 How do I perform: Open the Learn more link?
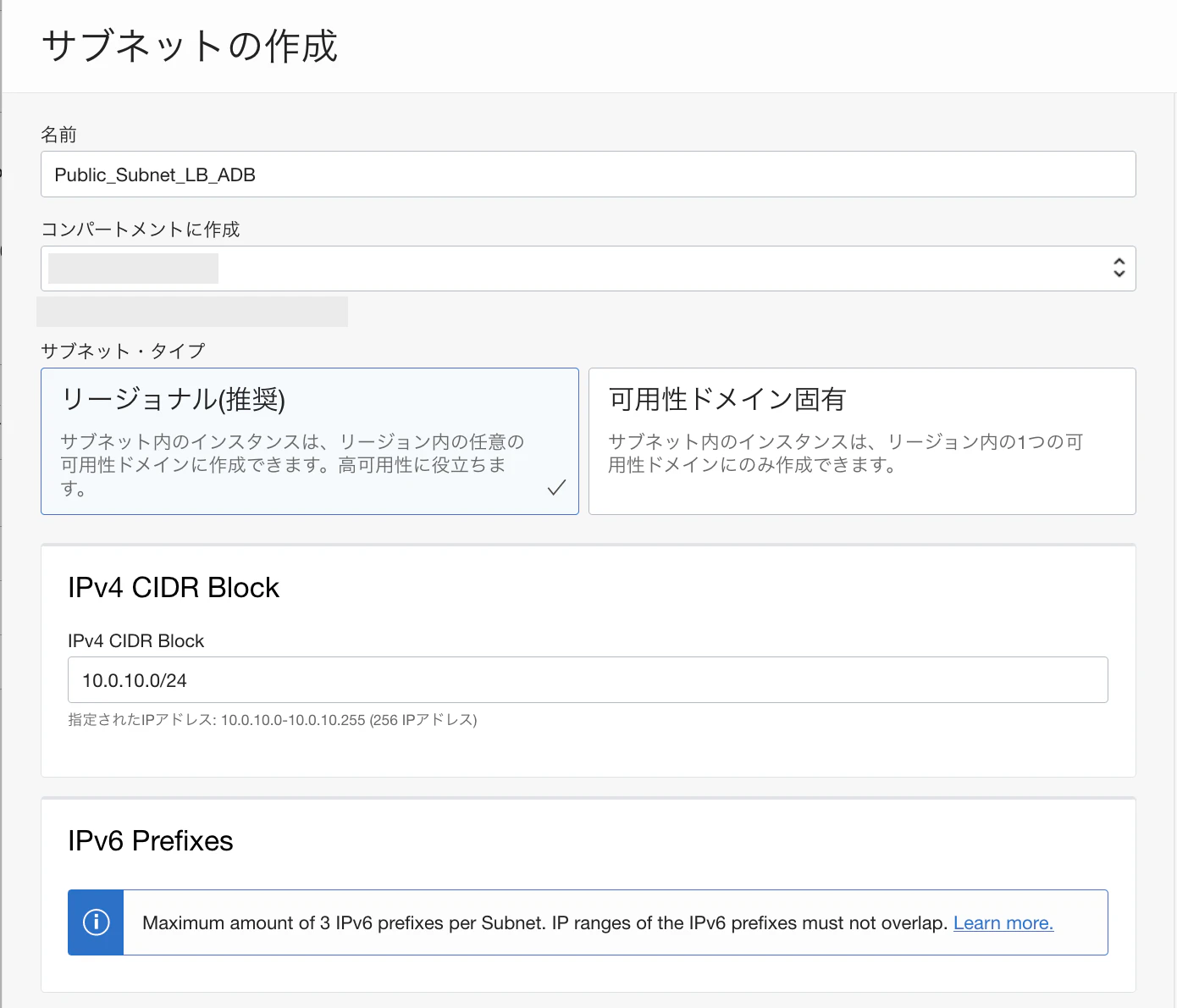[1003, 922]
